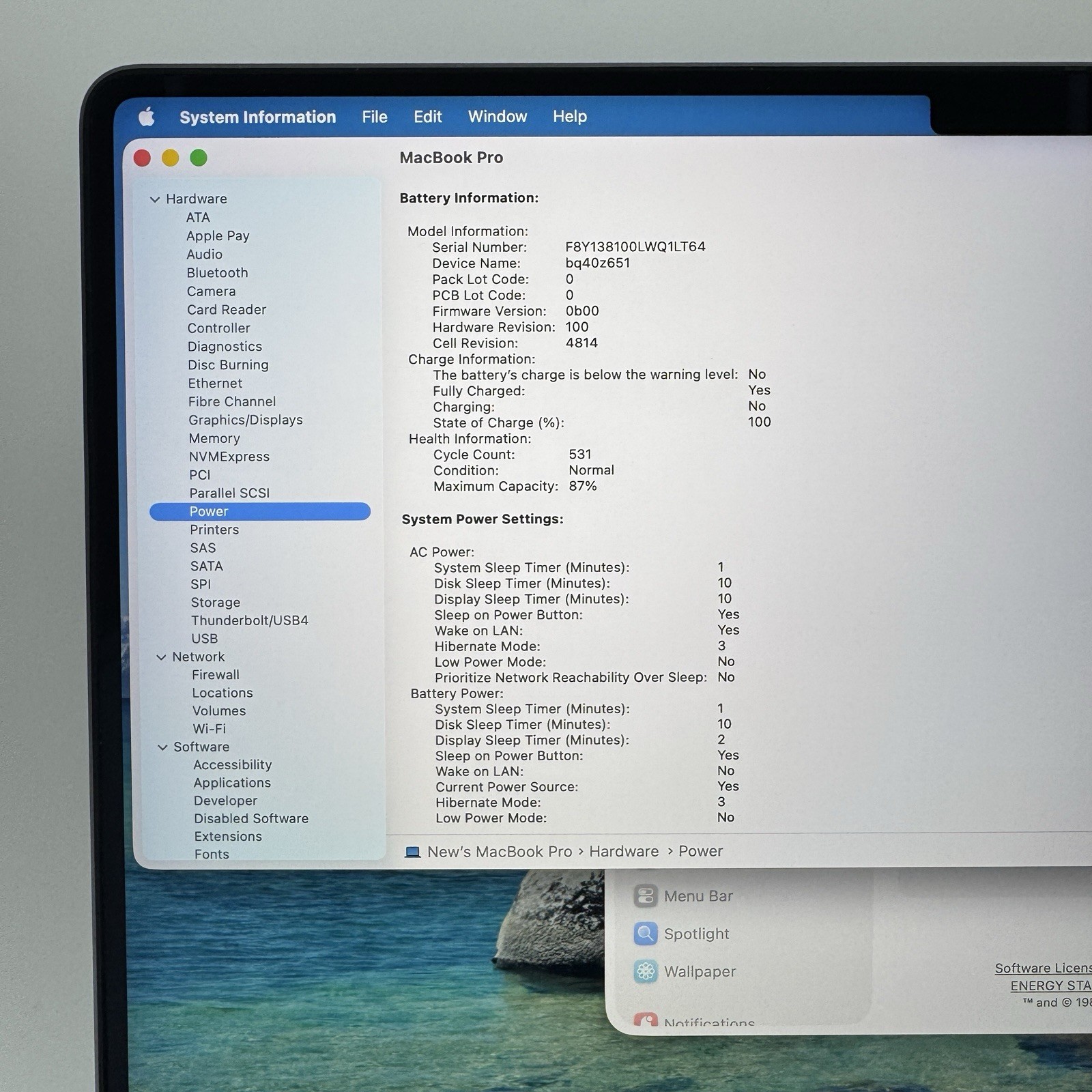Select NVMExpress in sidebar
The image size is (1092, 1092).
point(229,457)
